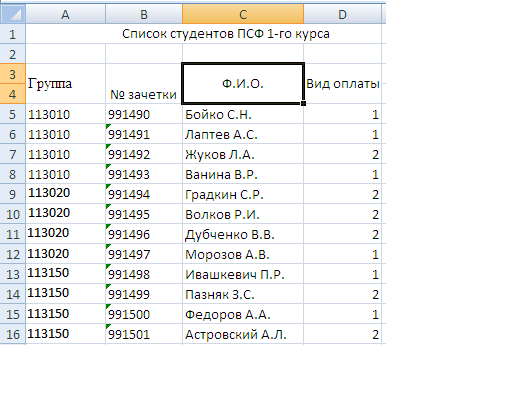Select cell containing 991498
This screenshot has width=519, height=395.
pos(144,274)
